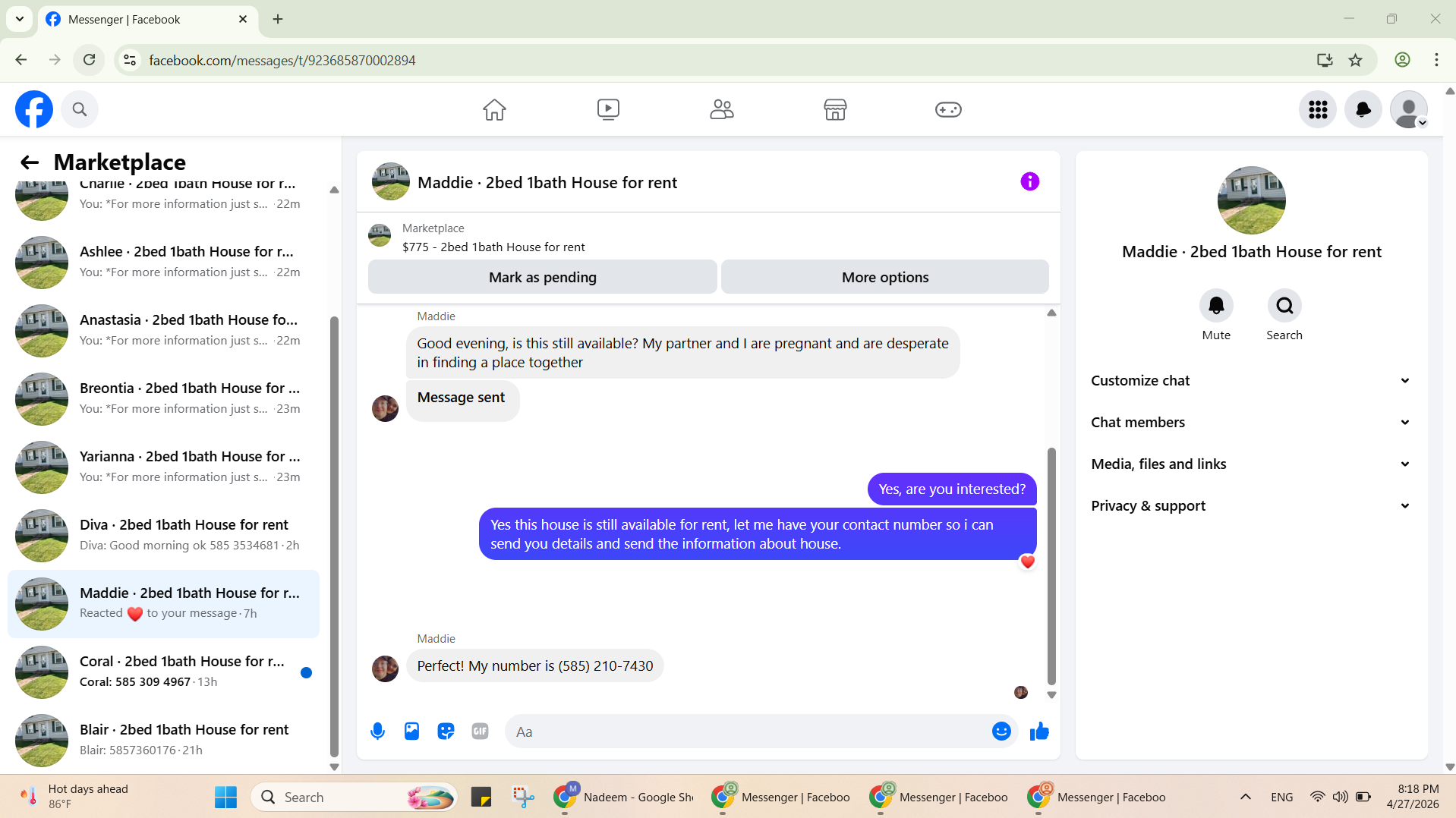Click the browser address bar URL

[x=282, y=60]
